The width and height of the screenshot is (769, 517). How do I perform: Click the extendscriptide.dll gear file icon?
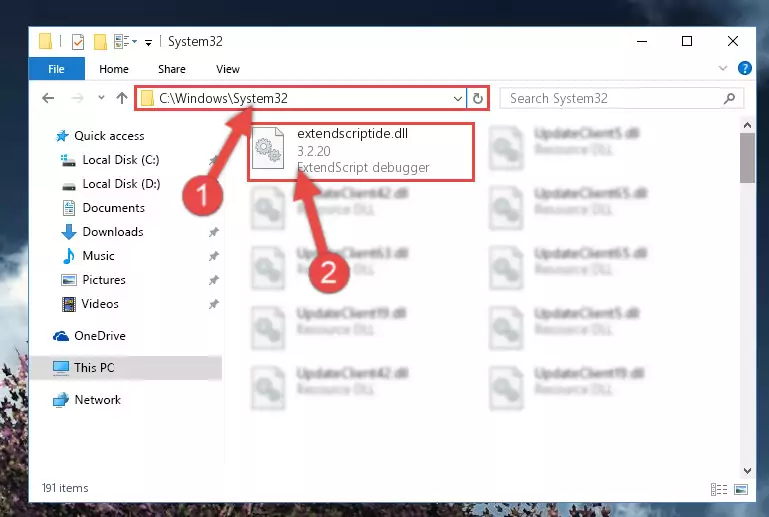tap(268, 148)
